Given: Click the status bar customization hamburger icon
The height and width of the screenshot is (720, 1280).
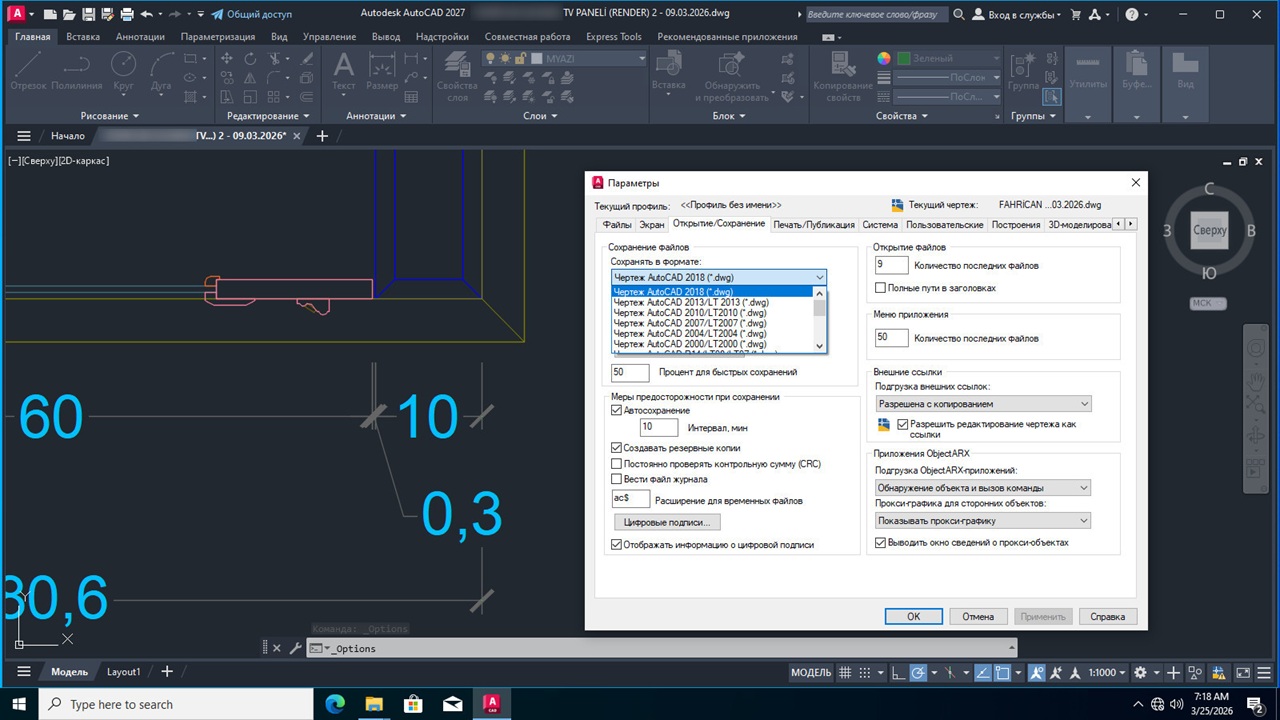Looking at the screenshot, I should click(1263, 673).
